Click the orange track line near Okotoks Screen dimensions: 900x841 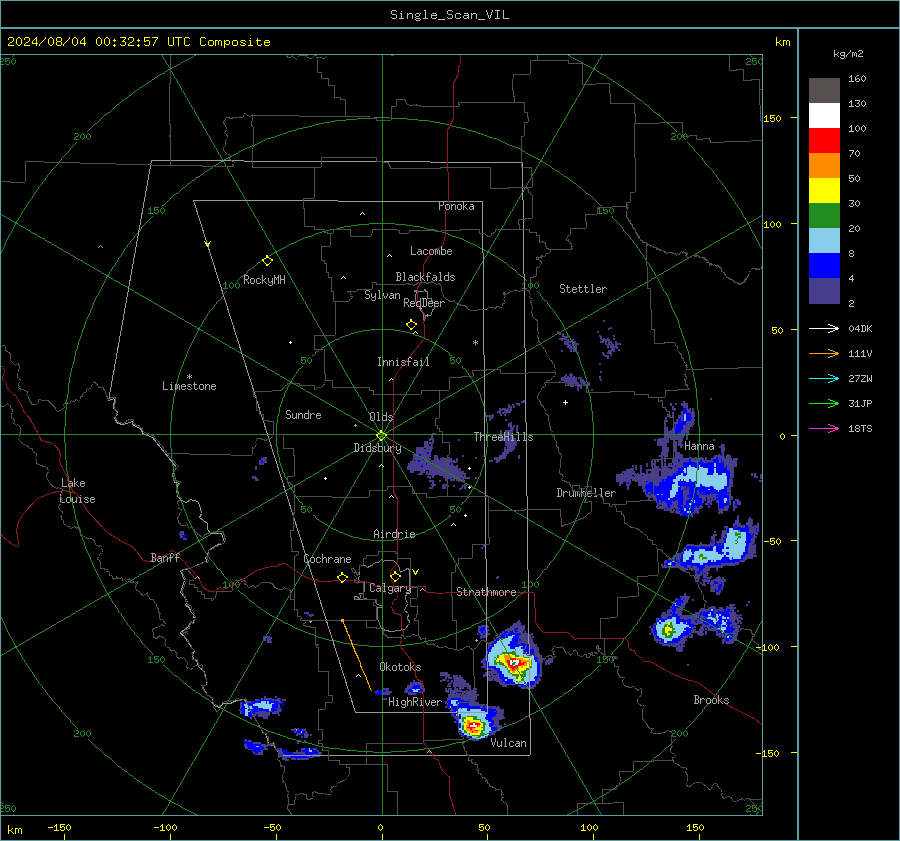pyautogui.click(x=356, y=655)
